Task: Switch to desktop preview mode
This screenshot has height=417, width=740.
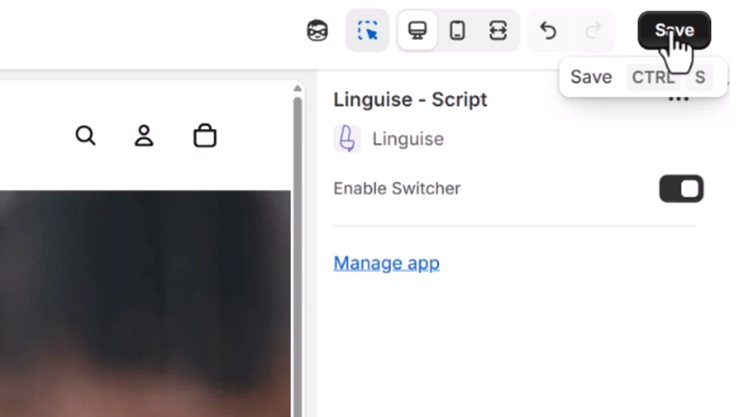Action: (x=417, y=31)
